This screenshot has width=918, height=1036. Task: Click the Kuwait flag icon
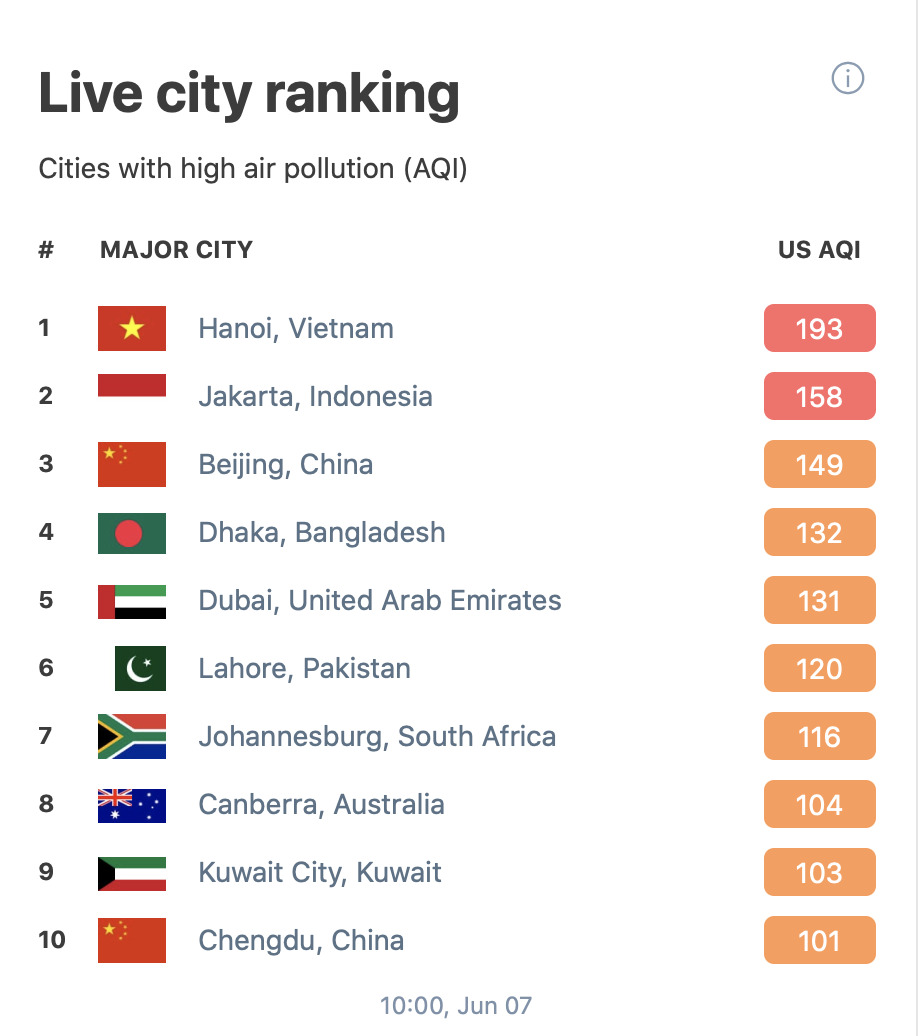tap(131, 872)
